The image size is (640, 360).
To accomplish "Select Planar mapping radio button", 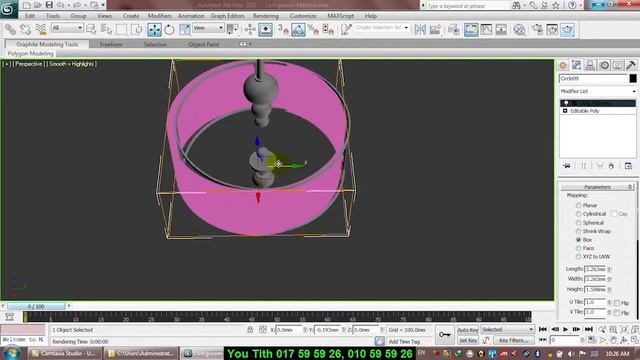I will coord(578,205).
